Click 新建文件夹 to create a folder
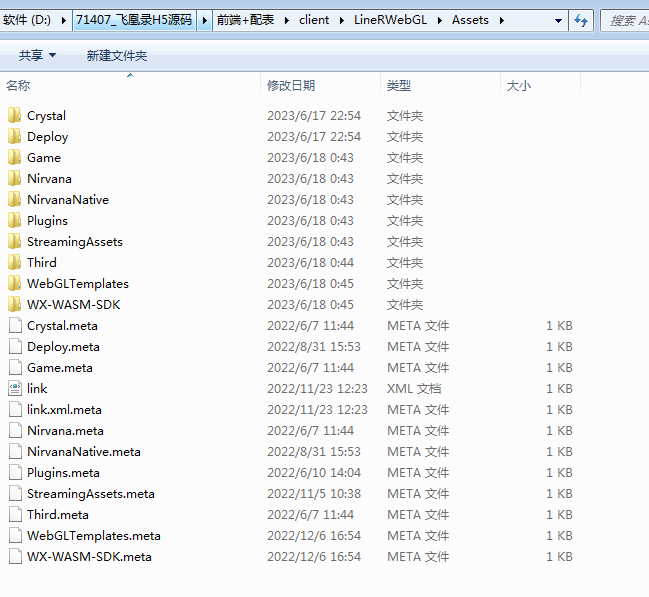 117,56
